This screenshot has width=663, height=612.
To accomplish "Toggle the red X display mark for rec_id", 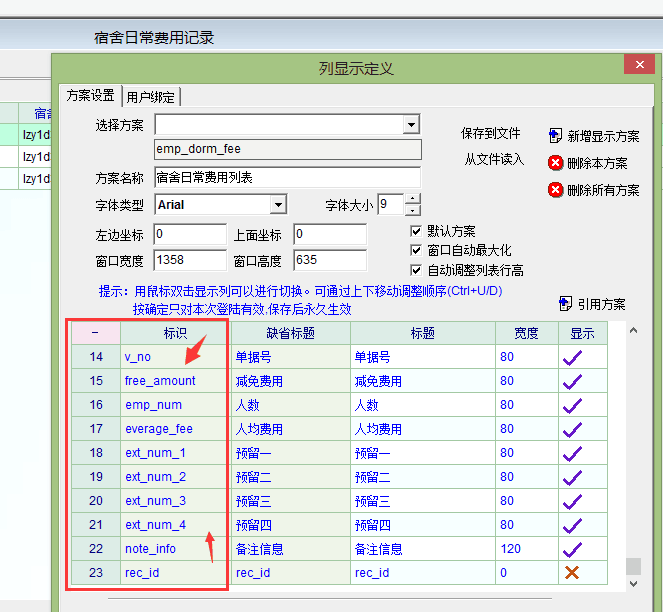I will tap(572, 573).
